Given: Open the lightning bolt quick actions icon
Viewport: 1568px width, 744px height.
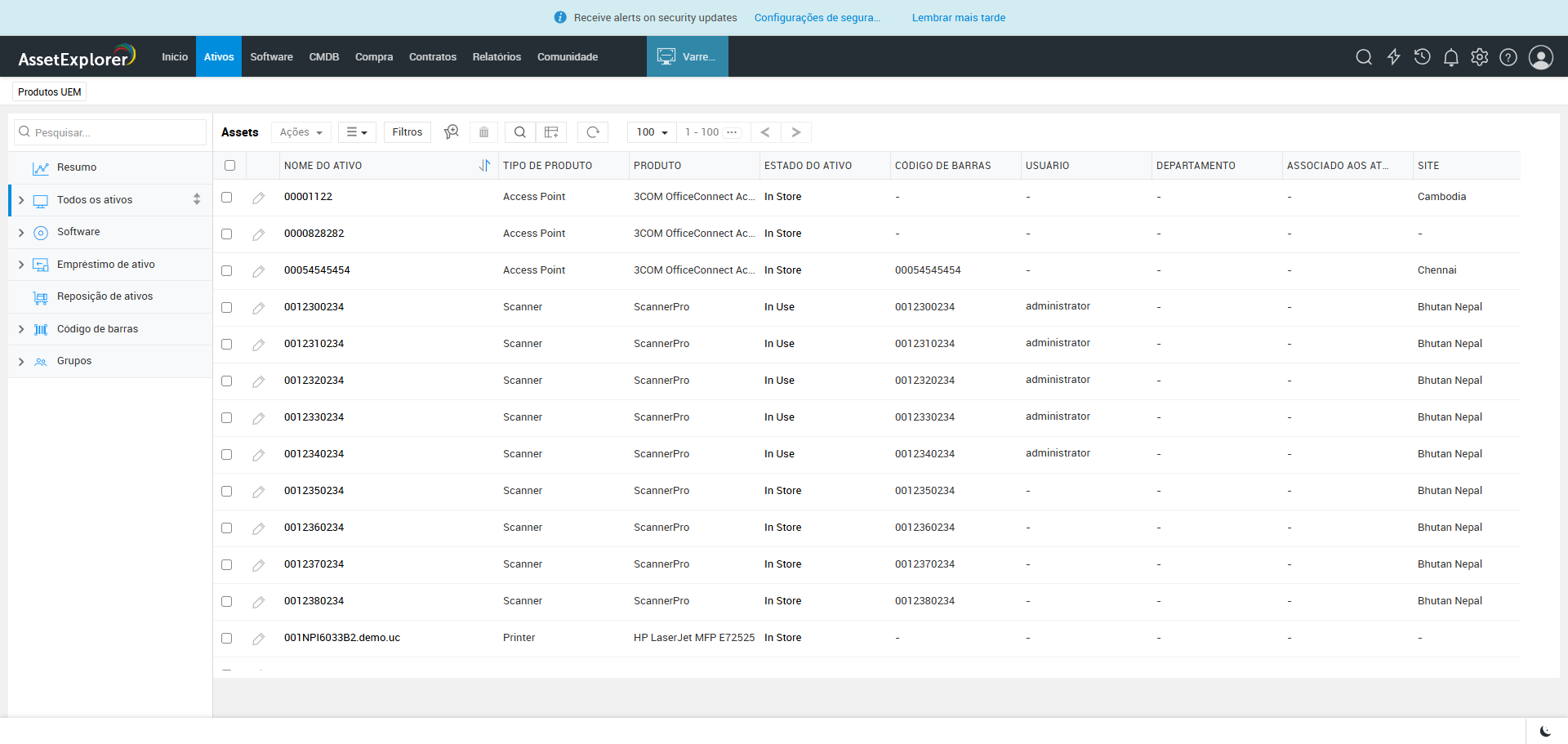Looking at the screenshot, I should click(x=1393, y=57).
